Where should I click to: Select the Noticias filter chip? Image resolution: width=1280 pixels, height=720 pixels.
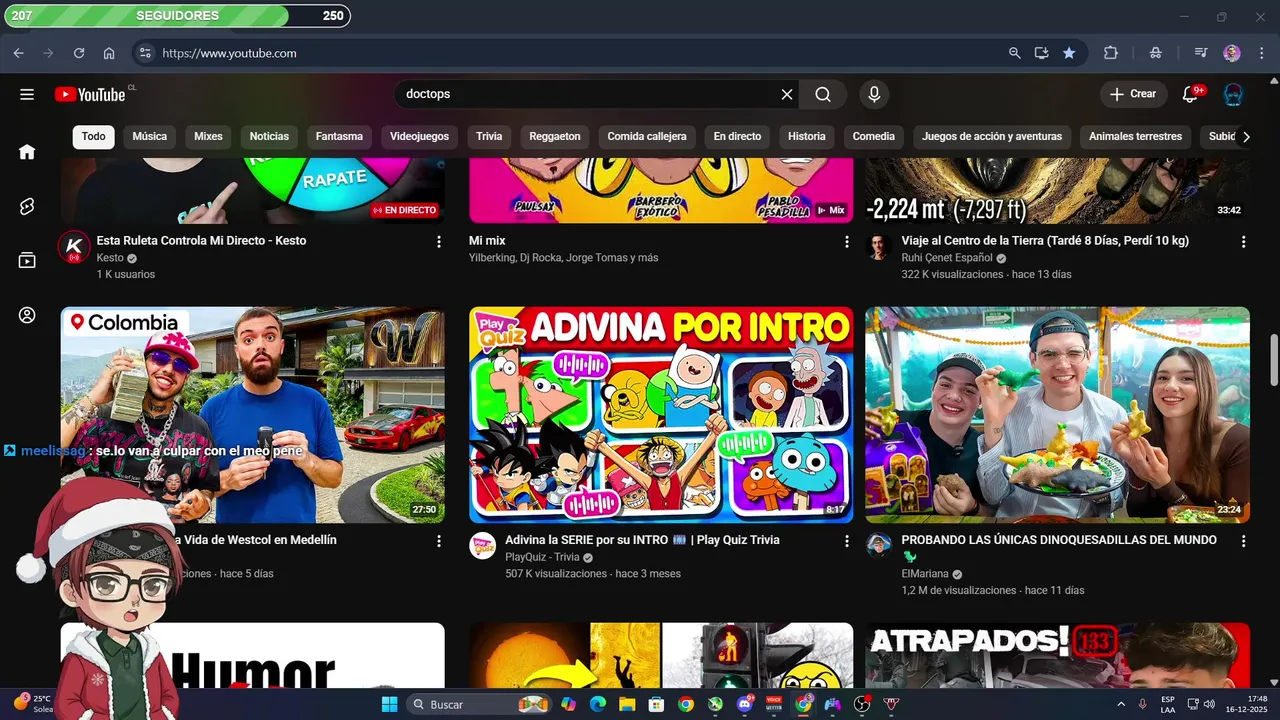pos(269,137)
